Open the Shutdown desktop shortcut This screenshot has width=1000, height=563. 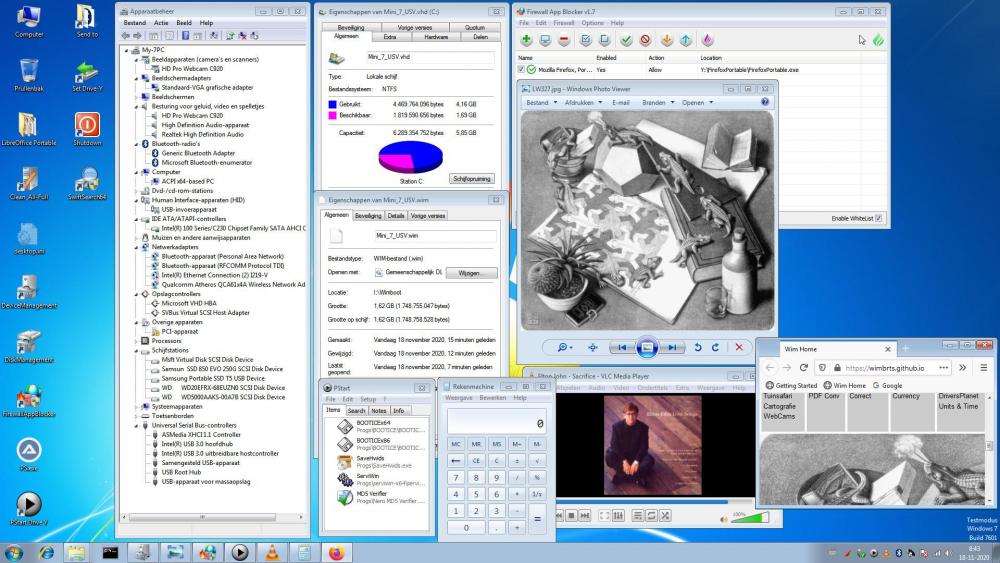pos(87,125)
